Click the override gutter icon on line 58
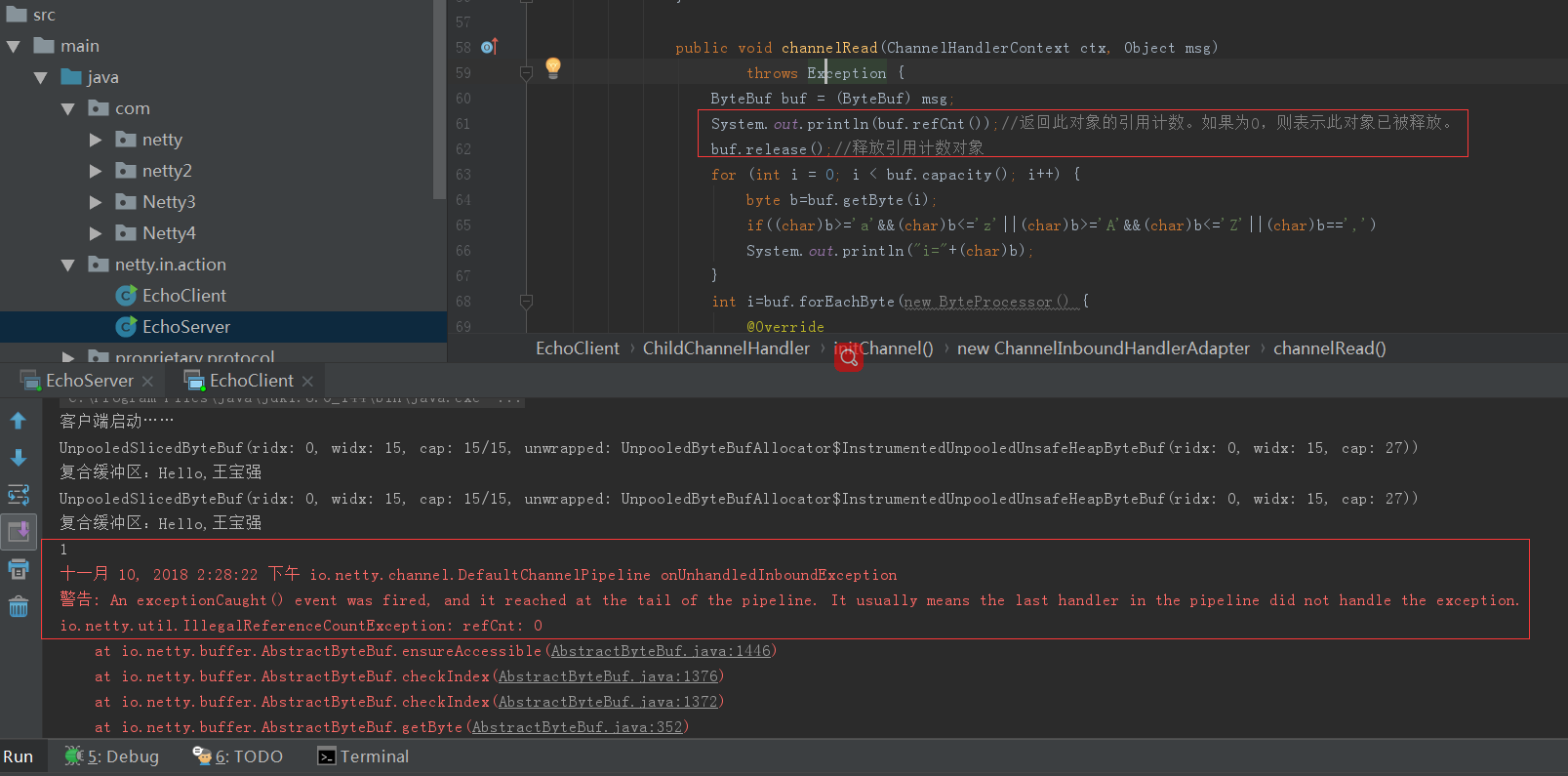Image resolution: width=1568 pixels, height=776 pixels. coord(489,47)
